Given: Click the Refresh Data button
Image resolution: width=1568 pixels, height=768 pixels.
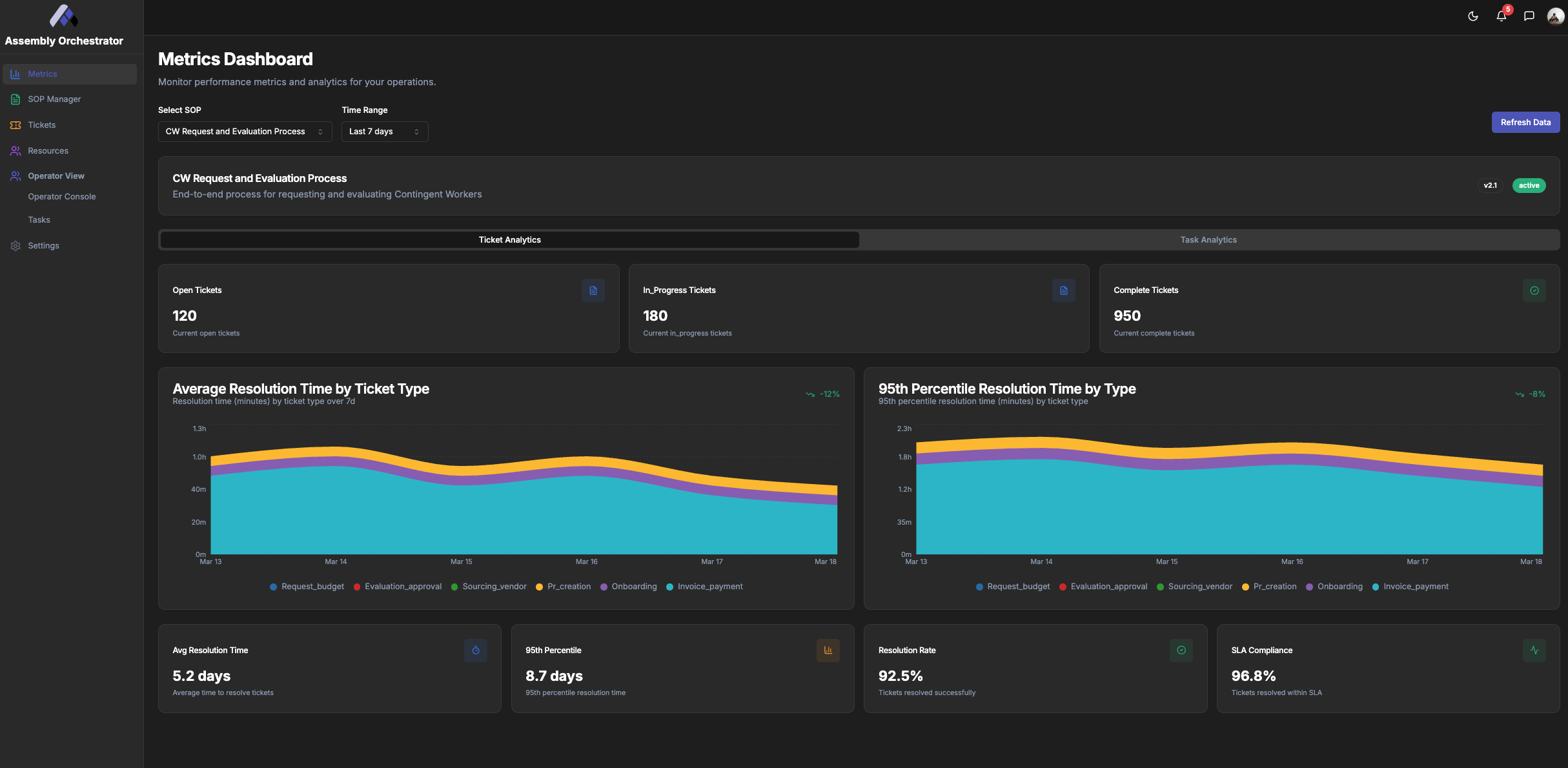Looking at the screenshot, I should pyautogui.click(x=1525, y=123).
